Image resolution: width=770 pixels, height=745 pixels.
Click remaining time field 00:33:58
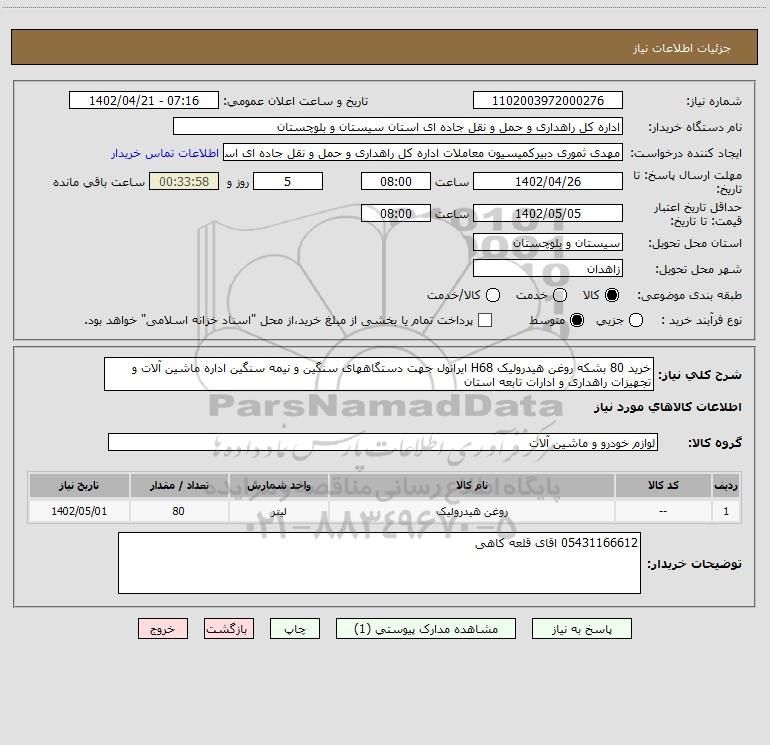[184, 181]
